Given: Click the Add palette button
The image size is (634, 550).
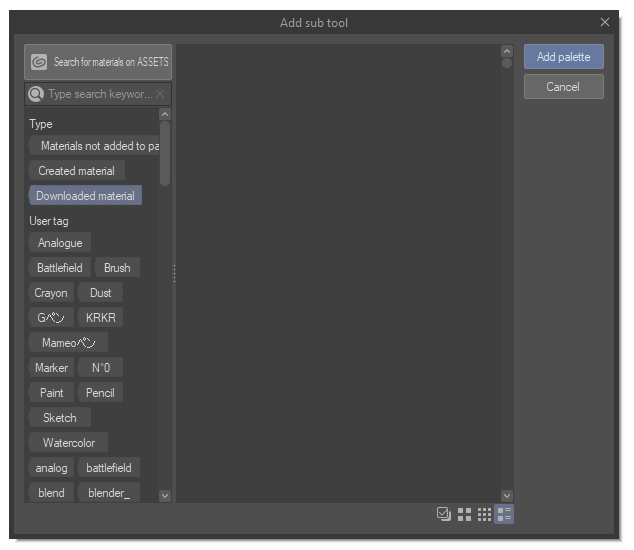Looking at the screenshot, I should (563, 57).
